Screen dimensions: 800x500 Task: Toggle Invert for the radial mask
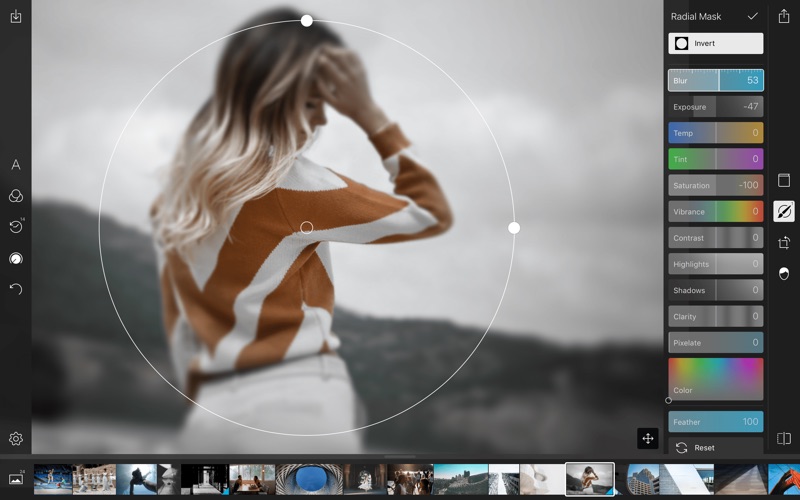(715, 44)
